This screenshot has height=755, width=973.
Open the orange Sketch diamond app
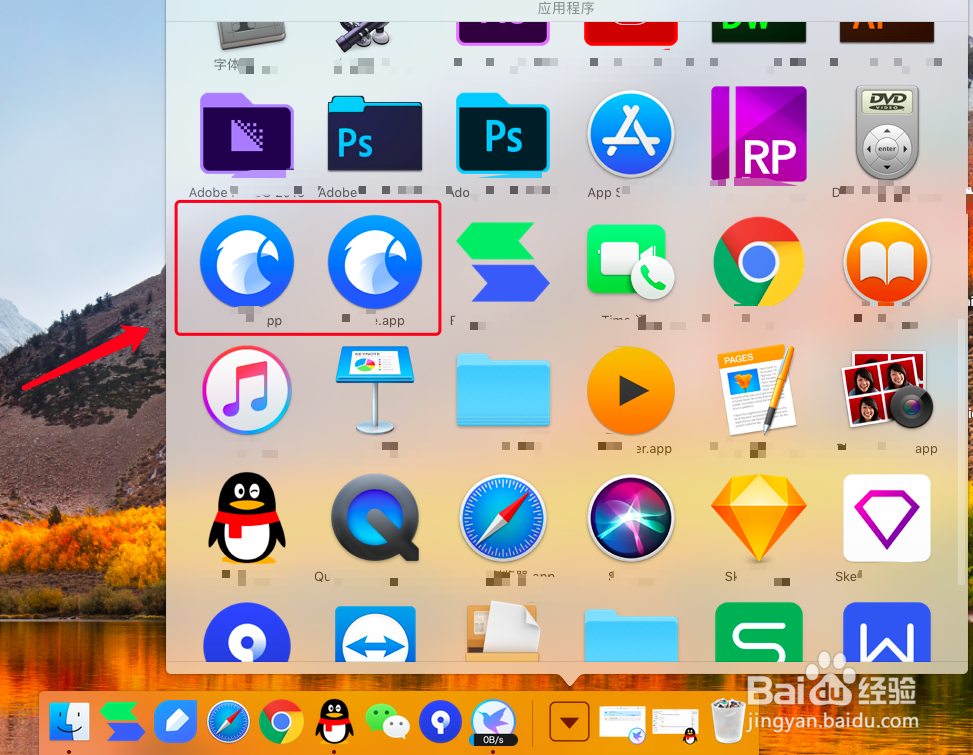click(x=759, y=519)
